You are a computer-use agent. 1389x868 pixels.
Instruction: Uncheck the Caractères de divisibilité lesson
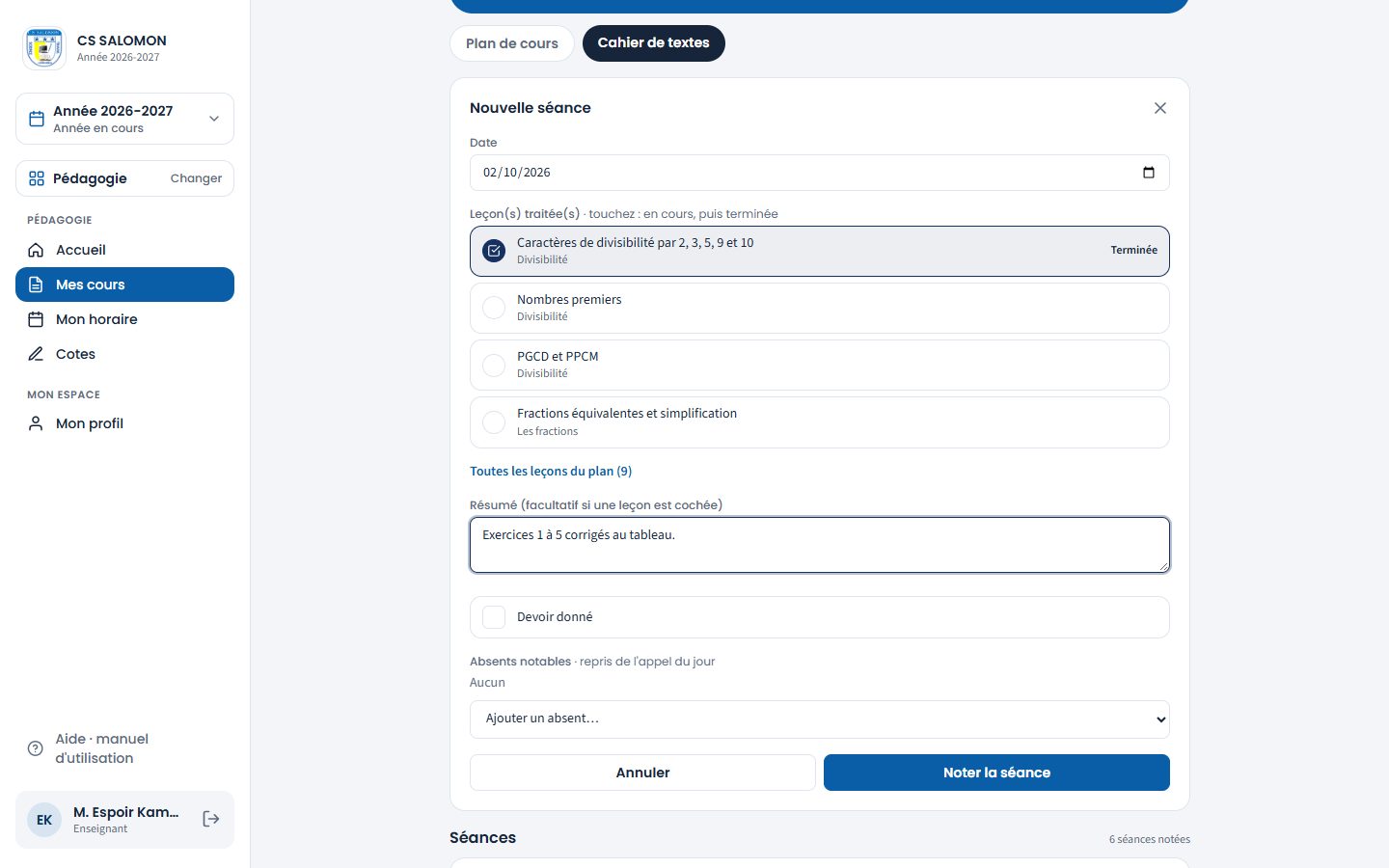coord(494,251)
